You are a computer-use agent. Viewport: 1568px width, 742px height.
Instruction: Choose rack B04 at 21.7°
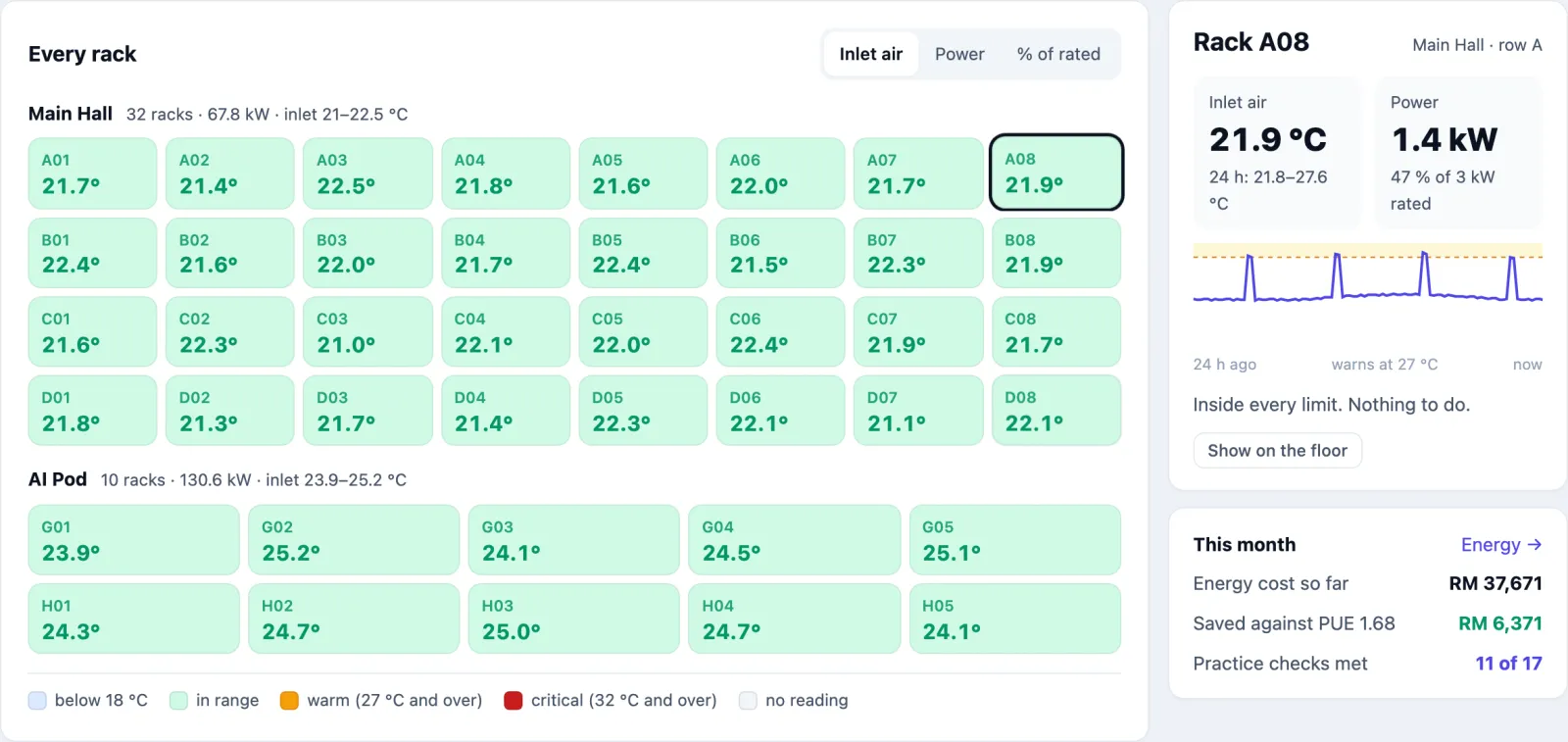[506, 253]
